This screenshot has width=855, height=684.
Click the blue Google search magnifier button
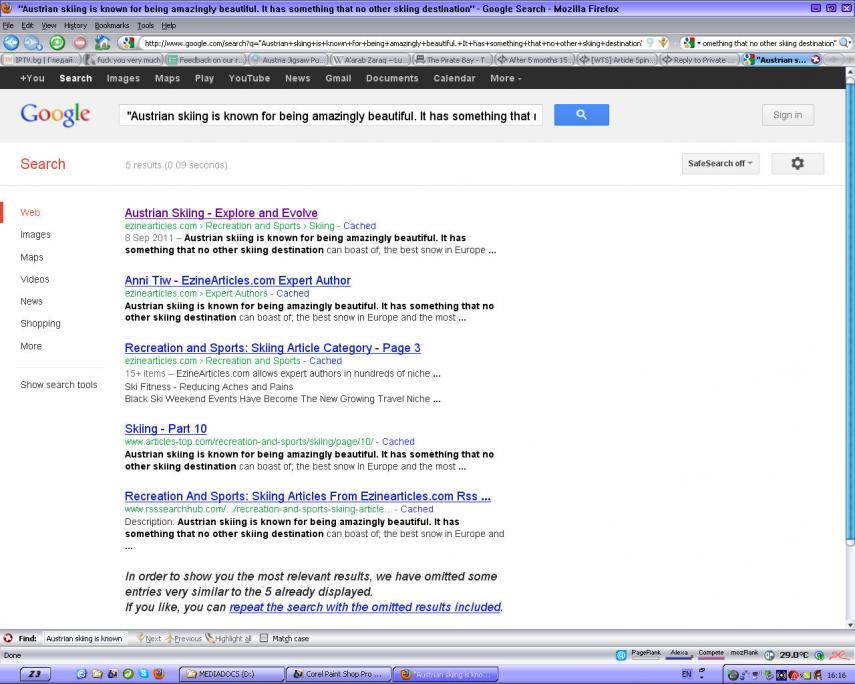581,115
